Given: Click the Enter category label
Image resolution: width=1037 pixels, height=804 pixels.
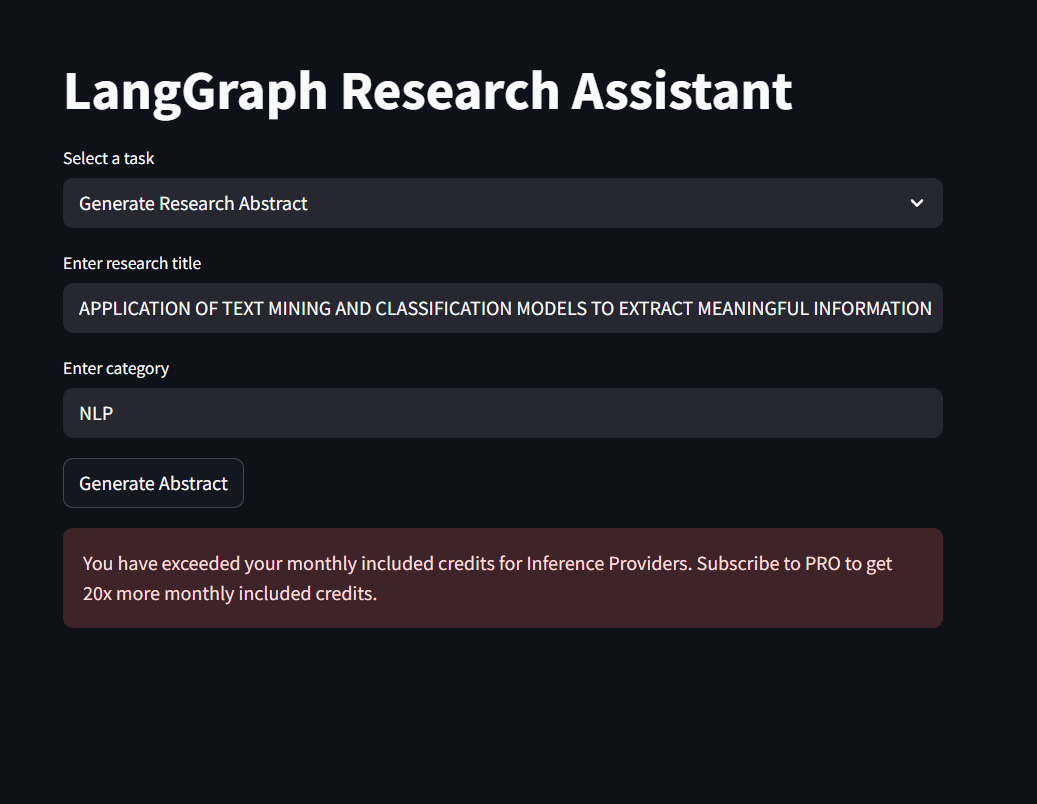Looking at the screenshot, I should pos(116,368).
